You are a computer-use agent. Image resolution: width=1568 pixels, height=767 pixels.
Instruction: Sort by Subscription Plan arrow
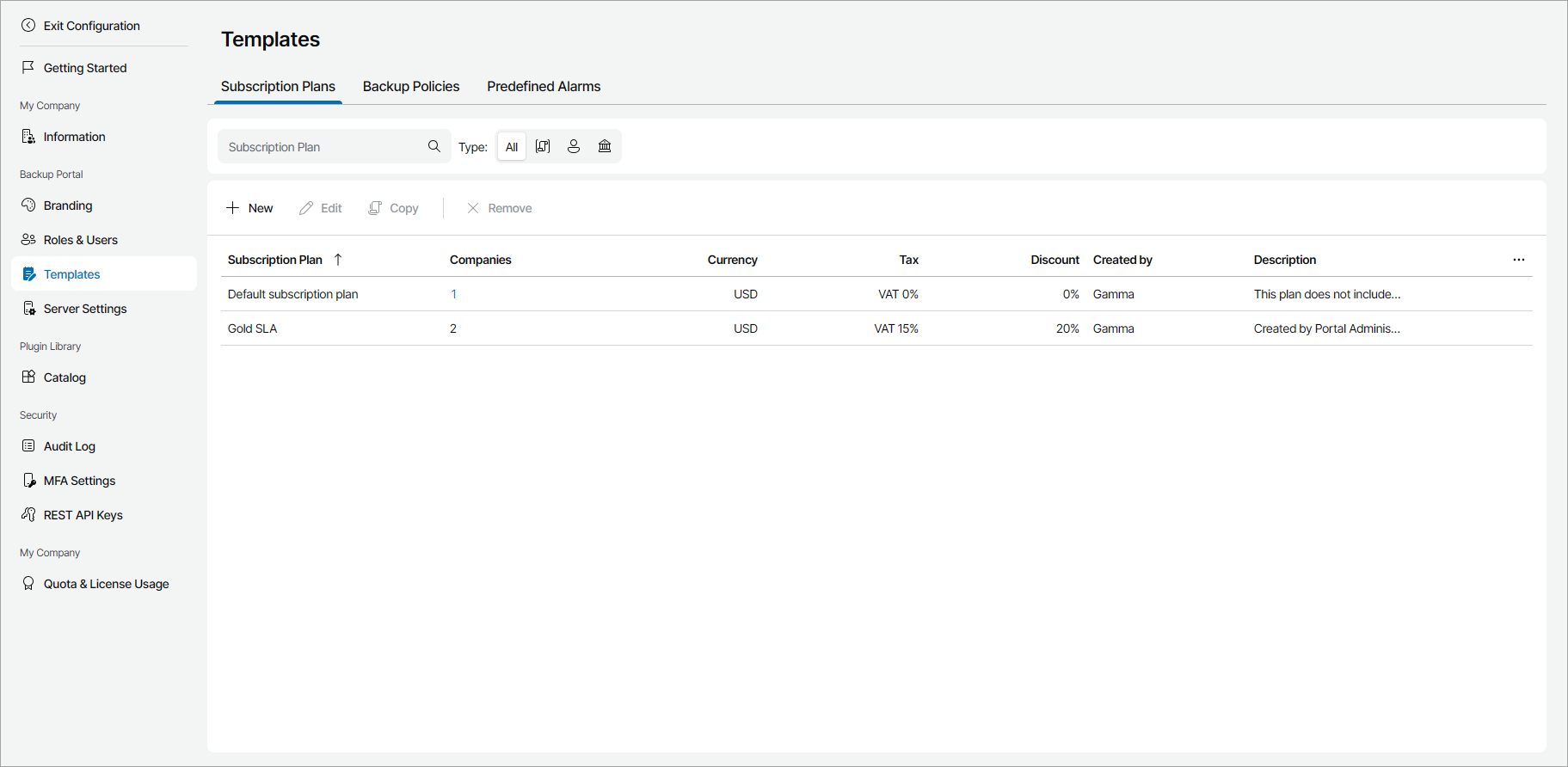pyautogui.click(x=338, y=260)
